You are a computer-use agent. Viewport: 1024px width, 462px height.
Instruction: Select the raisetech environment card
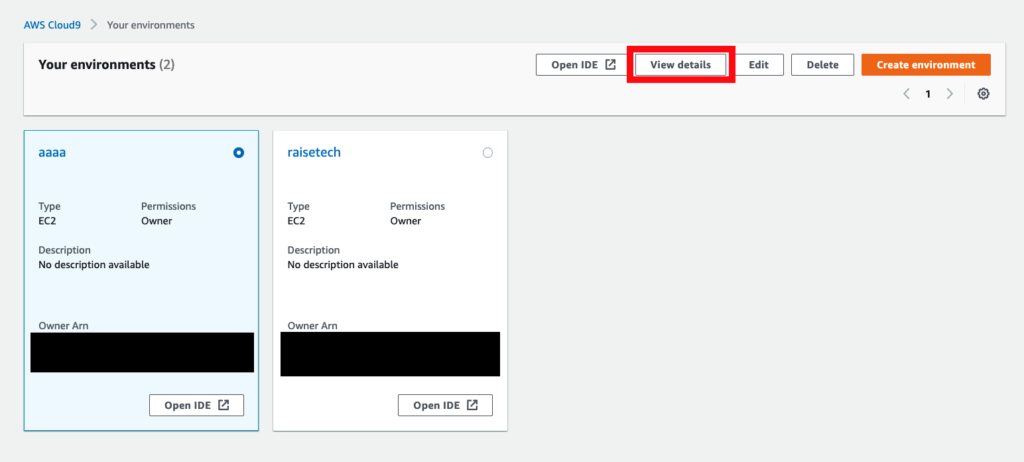(x=390, y=280)
